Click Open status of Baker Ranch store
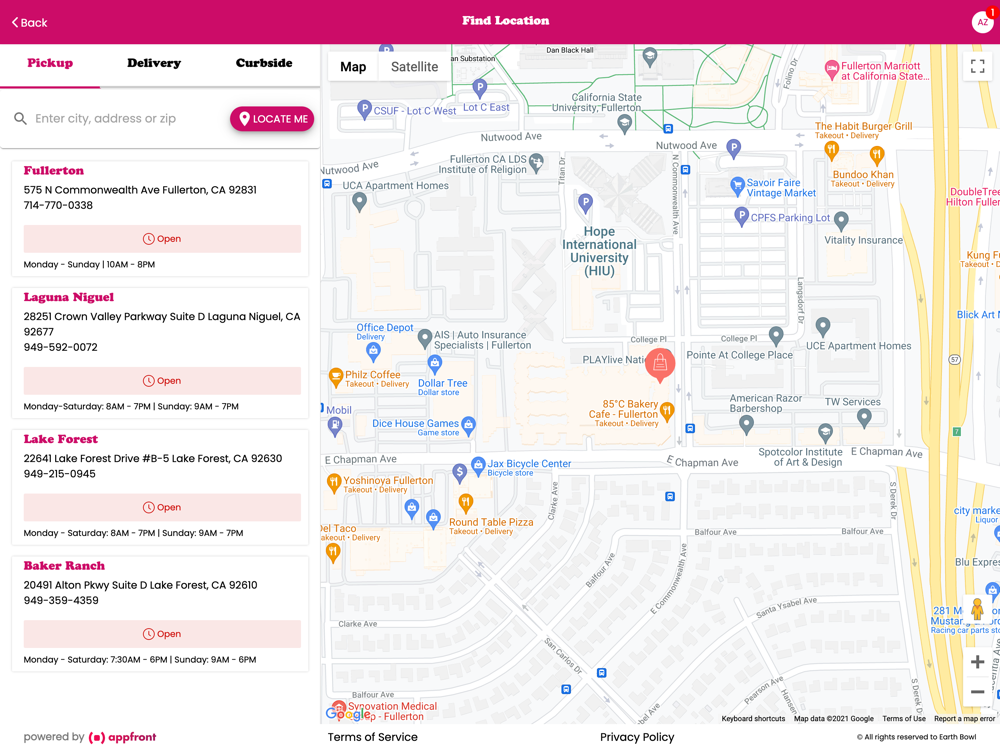 click(x=162, y=634)
